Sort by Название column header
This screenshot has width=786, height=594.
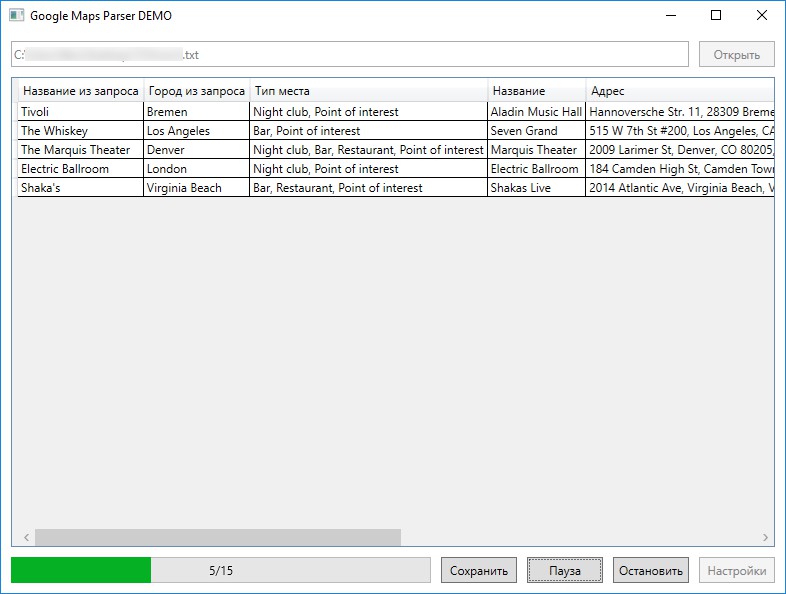pyautogui.click(x=536, y=91)
